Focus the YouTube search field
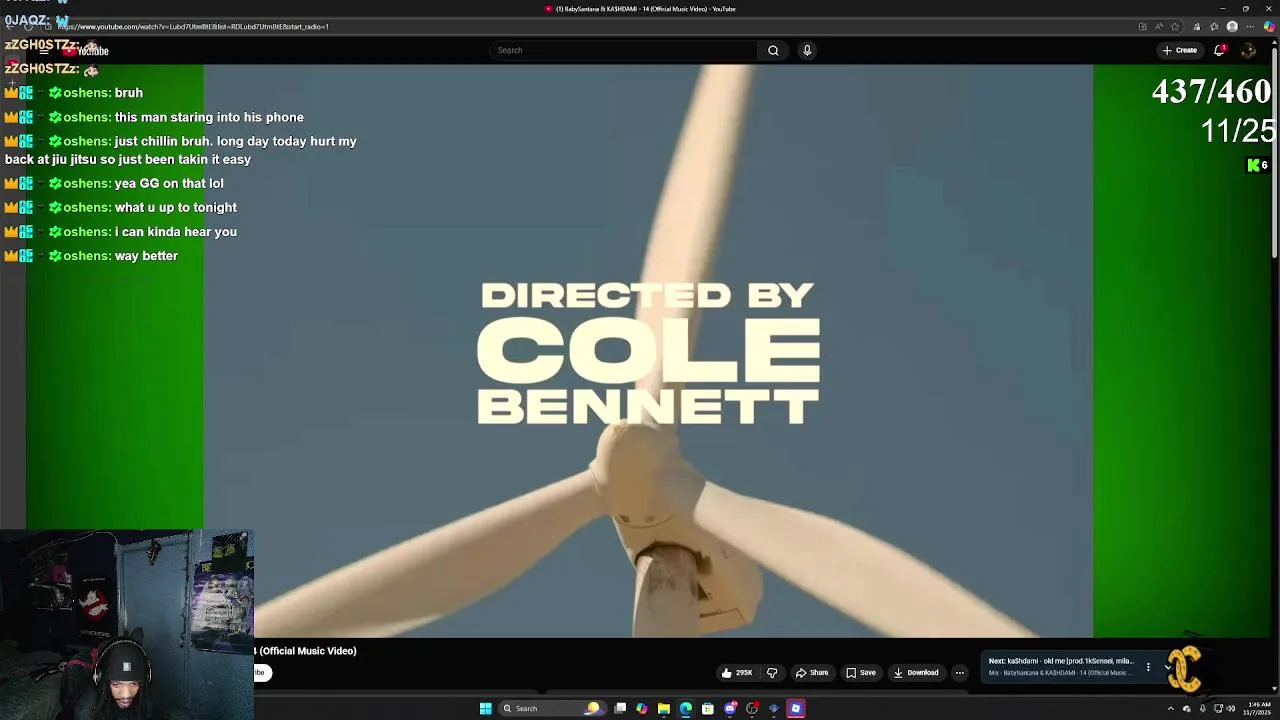This screenshot has height=720, width=1280. pyautogui.click(x=624, y=50)
